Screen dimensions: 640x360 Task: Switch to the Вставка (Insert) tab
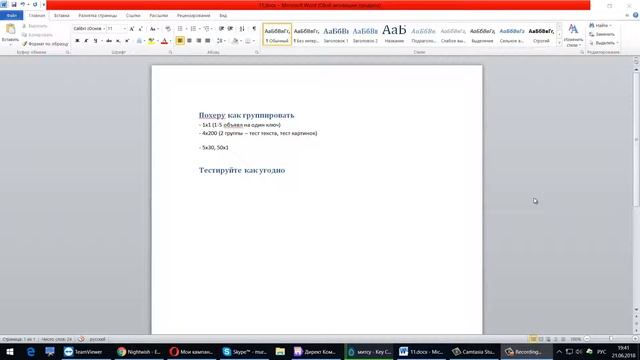[62, 16]
